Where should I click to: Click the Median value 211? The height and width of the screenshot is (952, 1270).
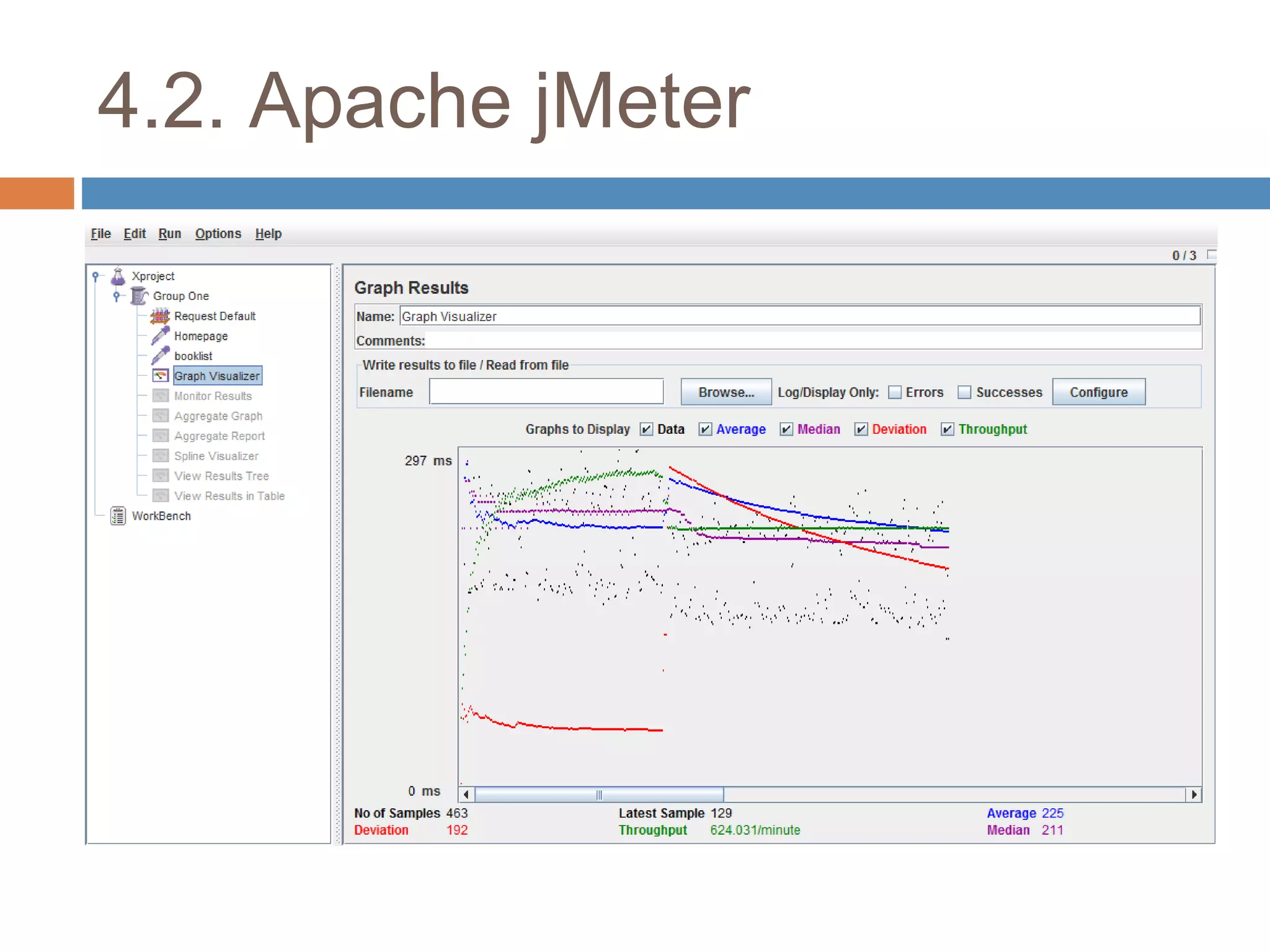pos(1052,830)
